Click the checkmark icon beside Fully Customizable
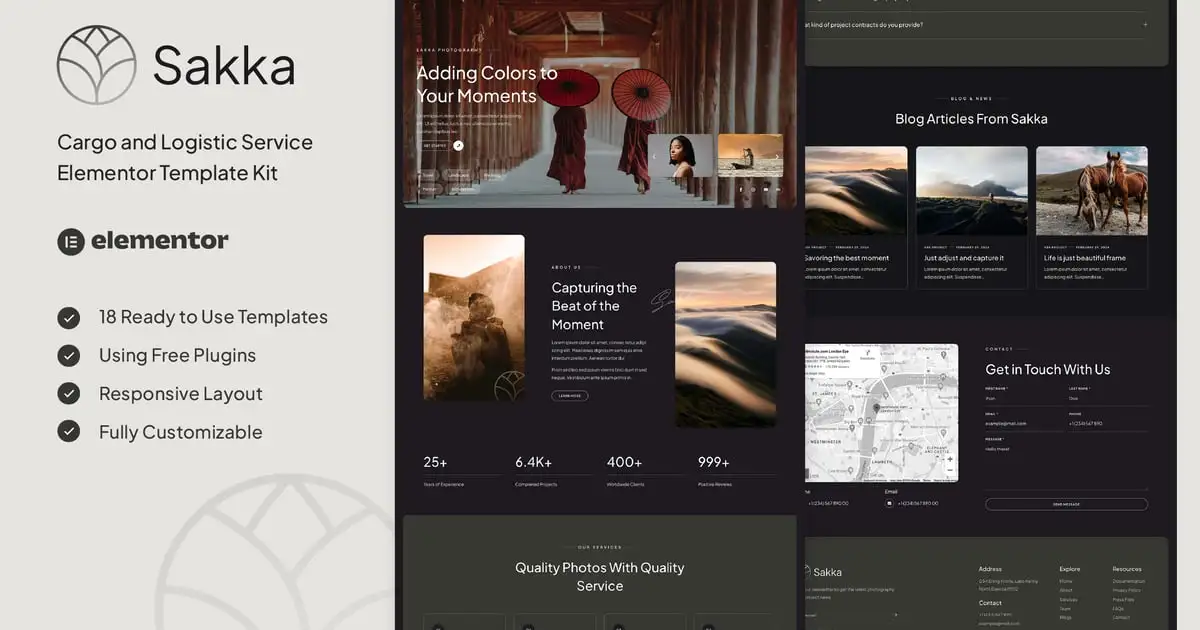The image size is (1200, 630). (69, 432)
